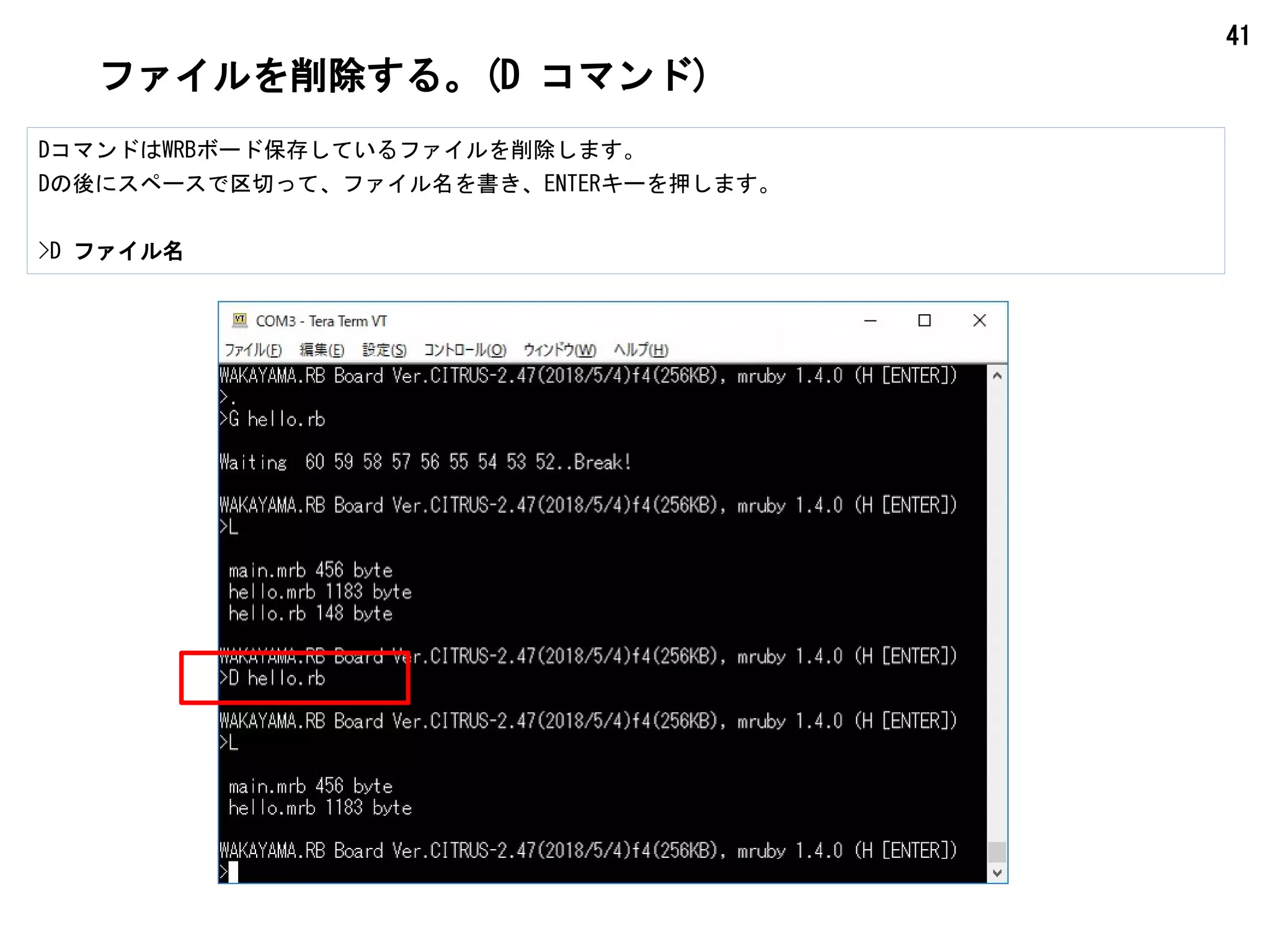Click the COM3 - Tera Term VT title

coord(321,321)
